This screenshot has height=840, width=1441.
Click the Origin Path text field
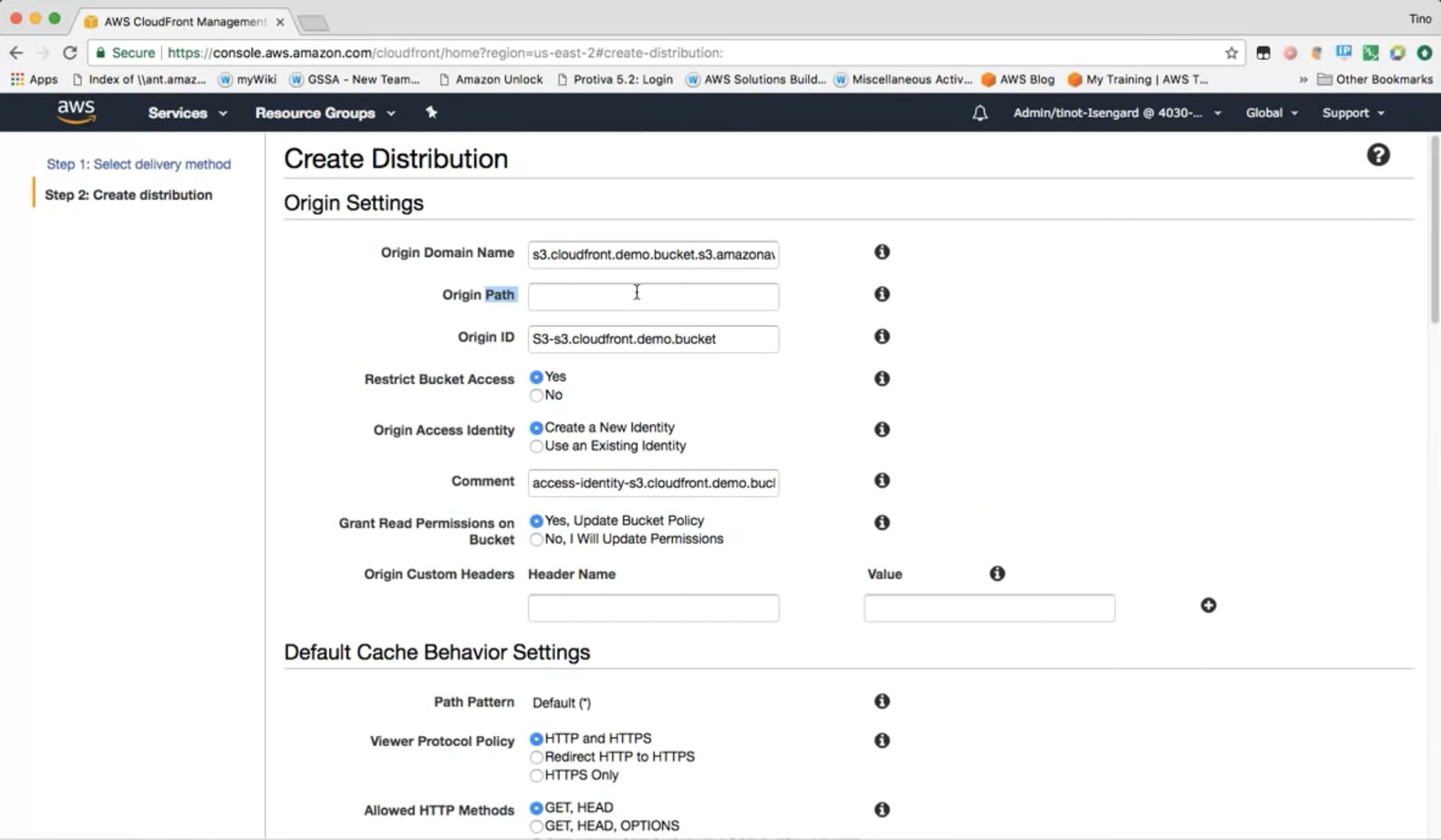pyautogui.click(x=653, y=297)
